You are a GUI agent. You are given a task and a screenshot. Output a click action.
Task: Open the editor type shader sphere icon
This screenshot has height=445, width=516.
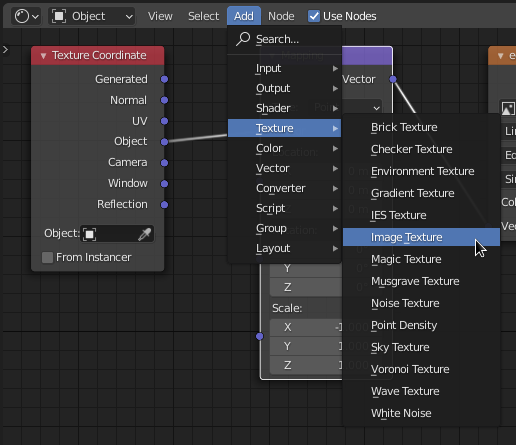pos(27,16)
